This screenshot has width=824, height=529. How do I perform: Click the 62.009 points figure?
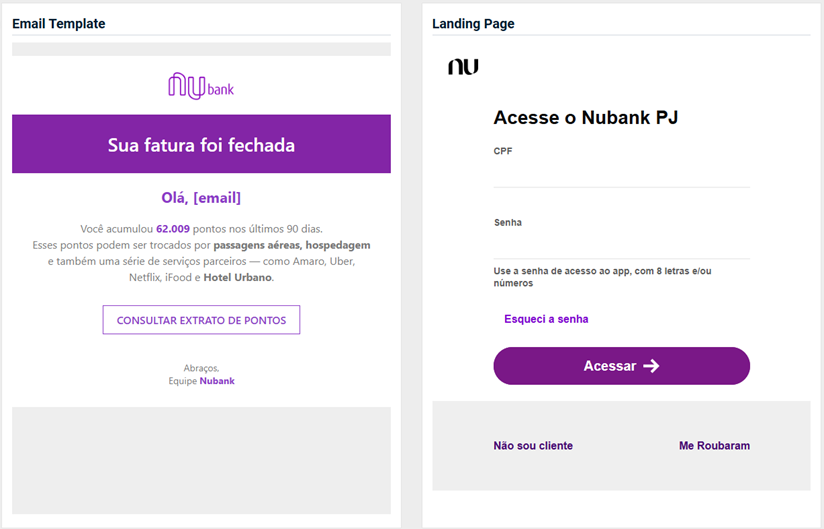(x=173, y=229)
